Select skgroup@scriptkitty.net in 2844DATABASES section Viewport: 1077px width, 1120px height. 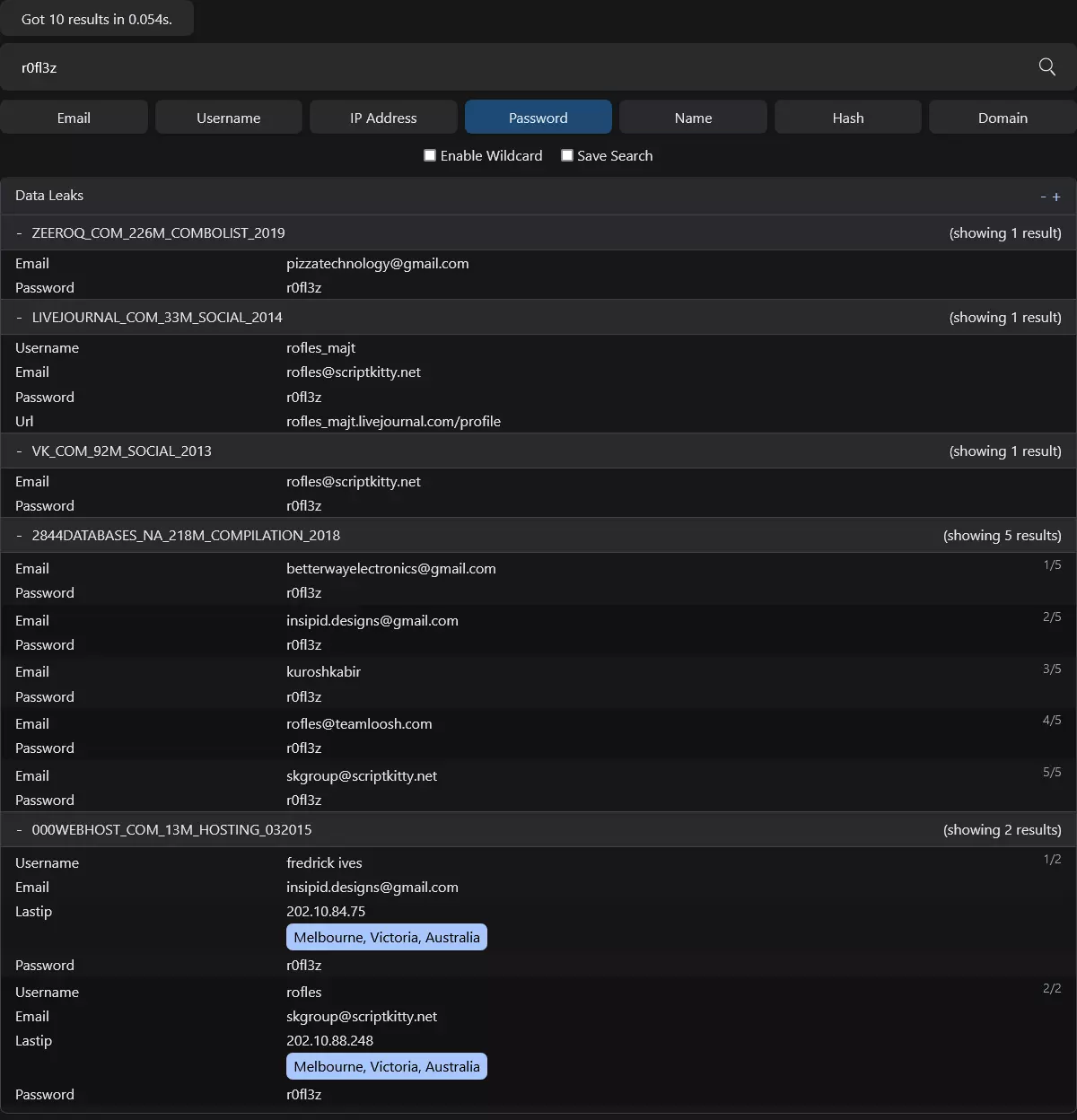point(362,775)
